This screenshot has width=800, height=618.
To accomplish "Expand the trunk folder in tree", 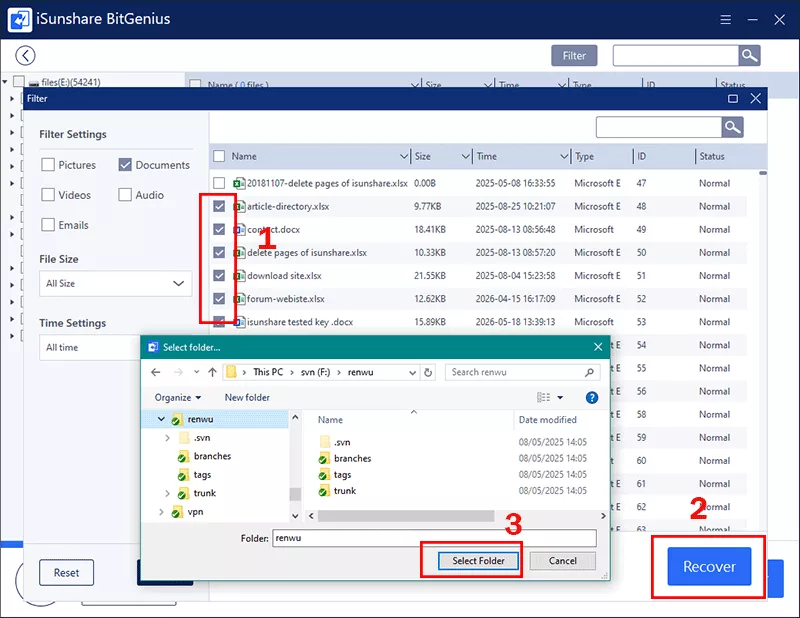I will coord(167,493).
